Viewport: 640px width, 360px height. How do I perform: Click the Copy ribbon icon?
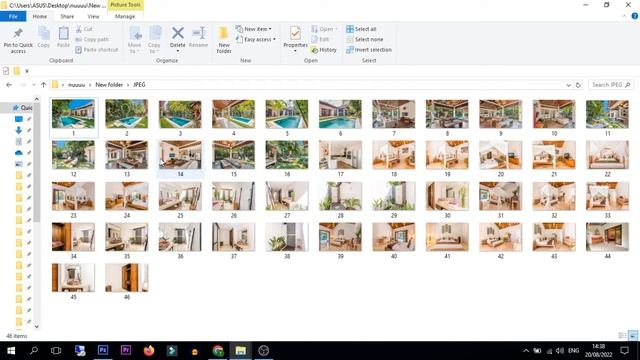[44, 37]
